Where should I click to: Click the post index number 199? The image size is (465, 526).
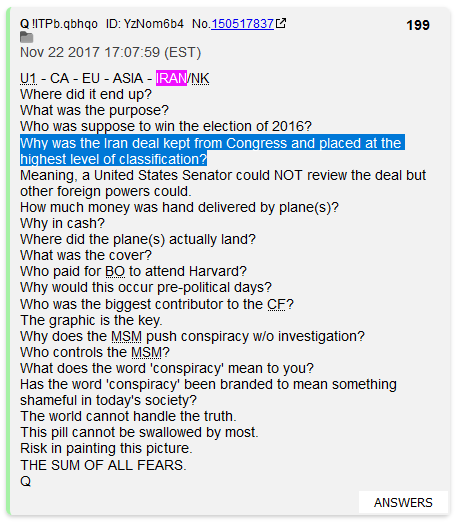point(418,25)
